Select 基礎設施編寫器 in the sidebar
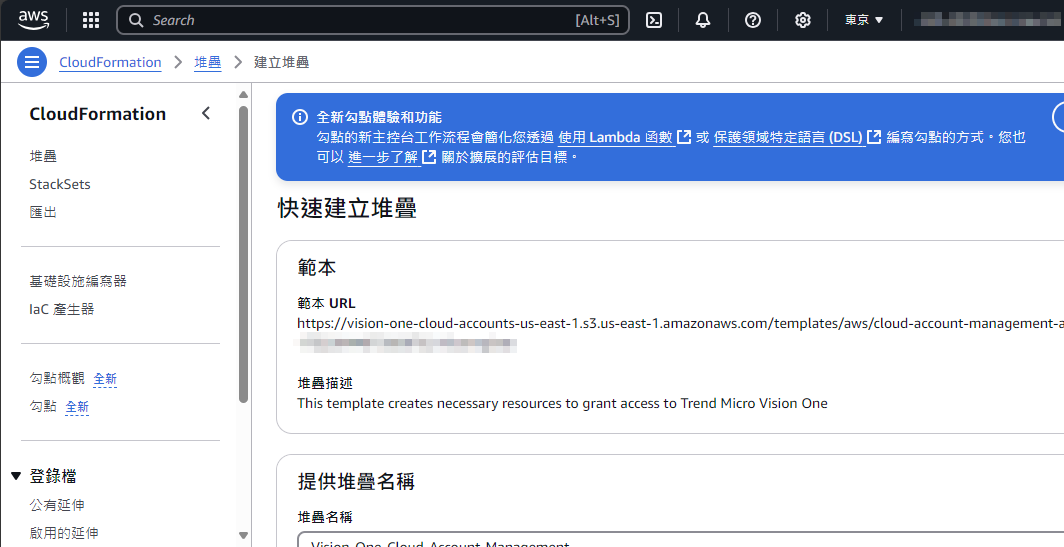 click(78, 281)
